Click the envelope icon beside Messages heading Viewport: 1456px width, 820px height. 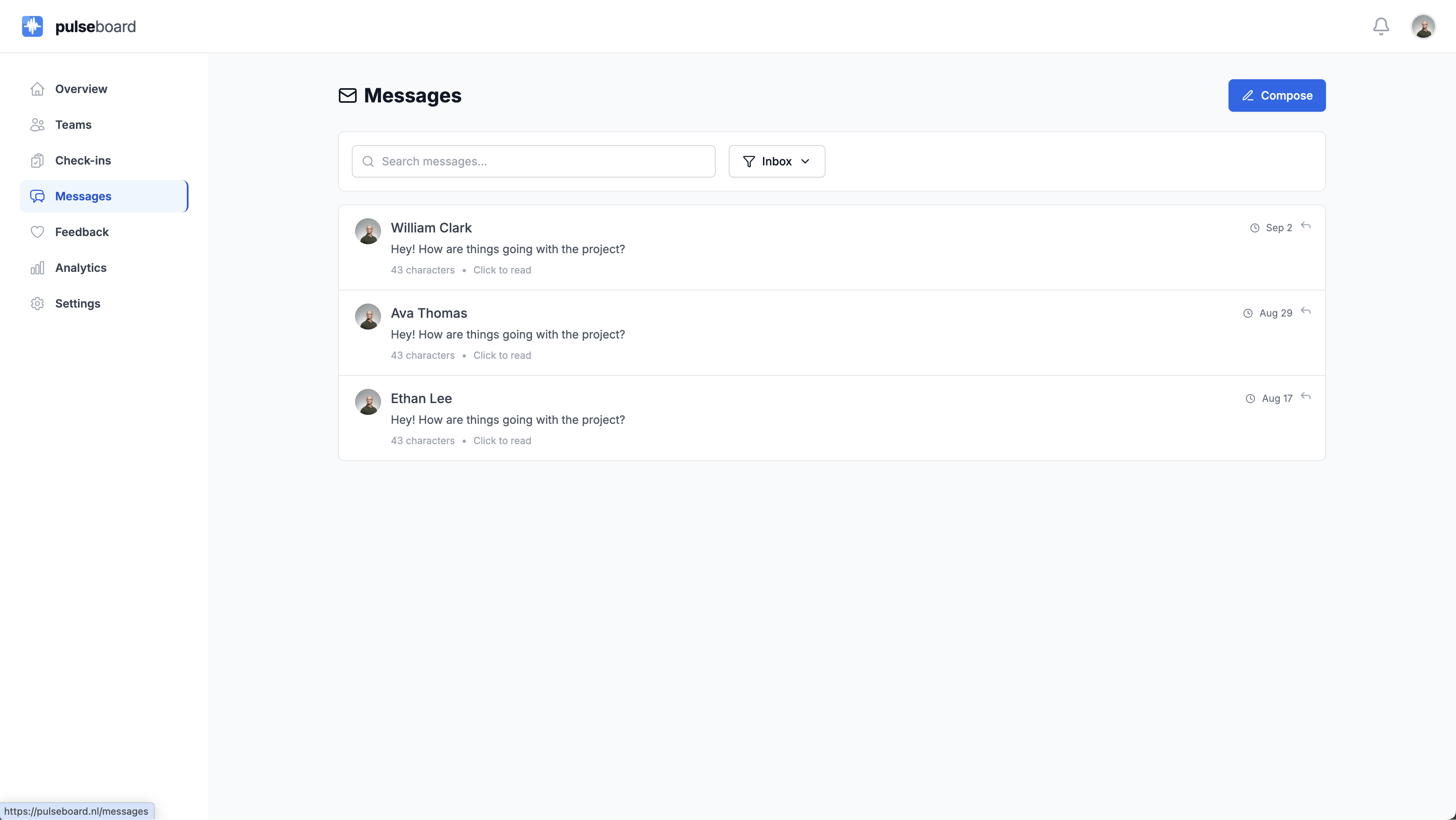[x=347, y=95]
